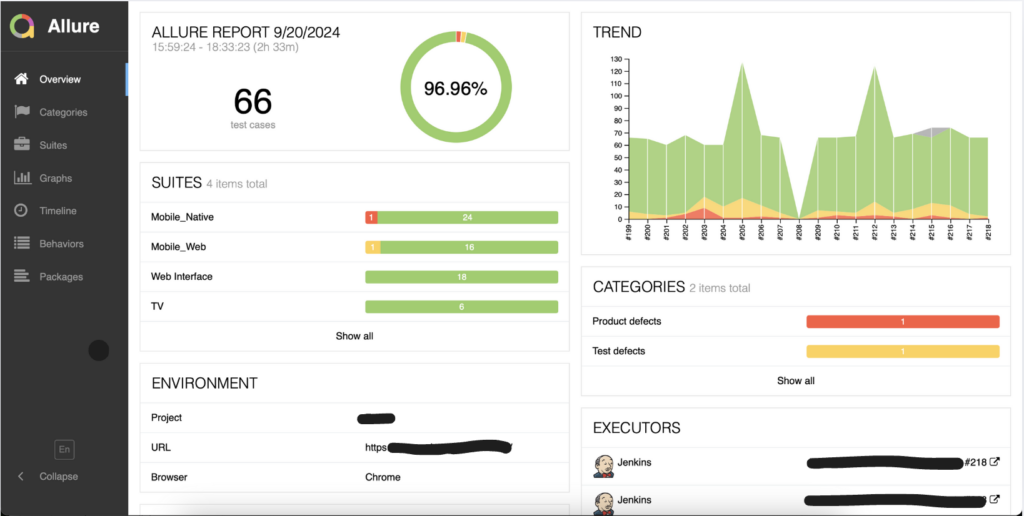Click the 96.96% donut chart
The width and height of the screenshot is (1024, 516).
tap(455, 89)
